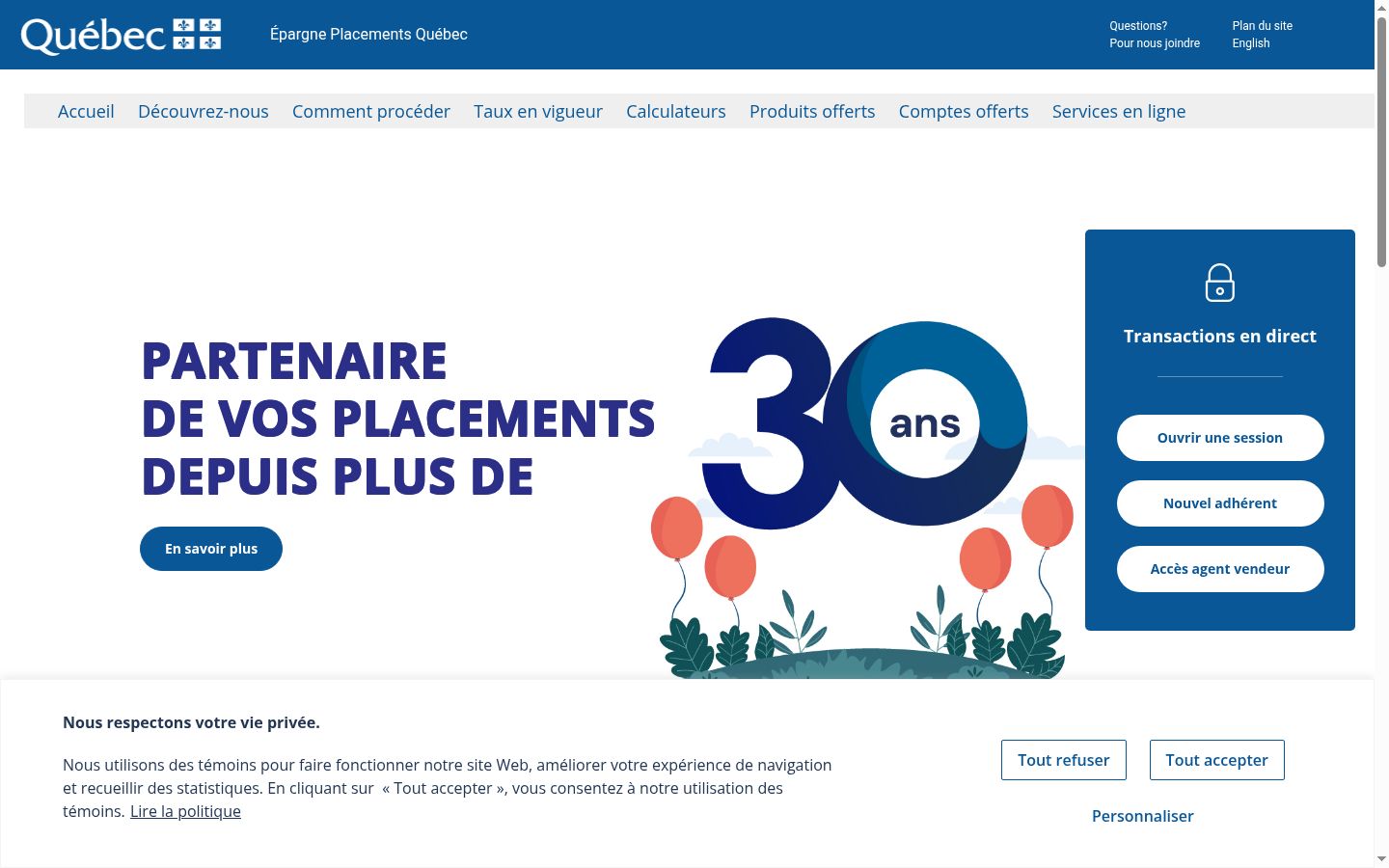Click the page's vertical scrollbar thumb
Image resolution: width=1389 pixels, height=868 pixels.
pos(1381,142)
